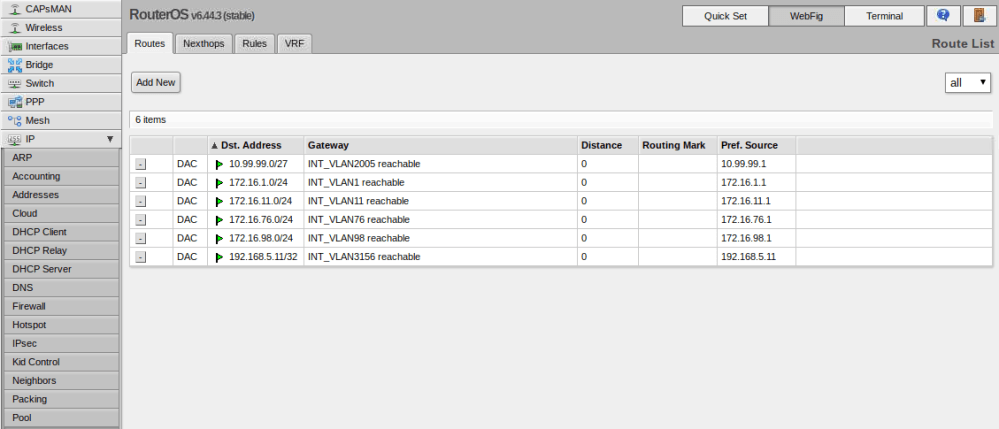Screen dimensions: 999x429
Task: Open DNS in the IP menu
Action: point(60,287)
